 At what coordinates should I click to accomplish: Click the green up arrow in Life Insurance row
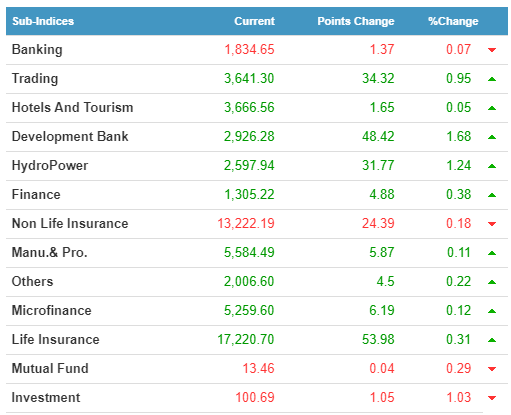point(492,340)
